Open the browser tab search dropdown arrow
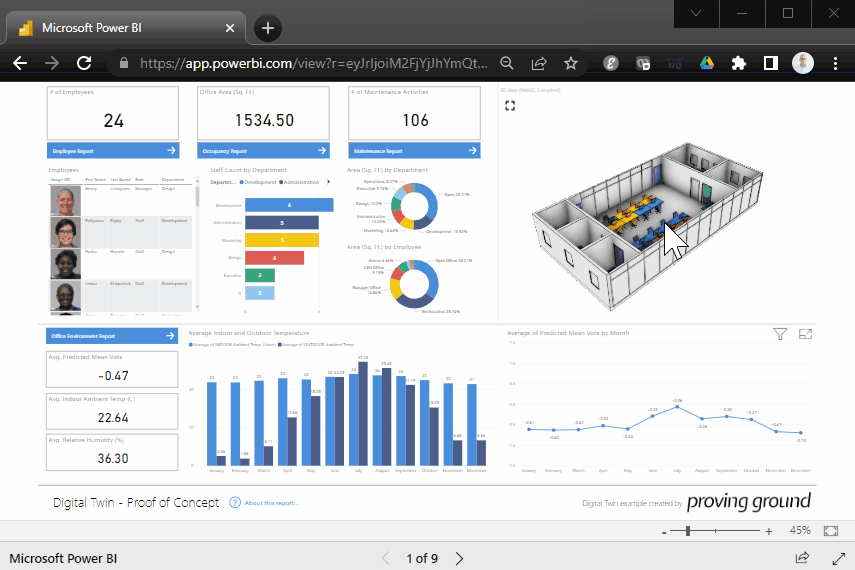The height and width of the screenshot is (570, 855). coord(696,14)
